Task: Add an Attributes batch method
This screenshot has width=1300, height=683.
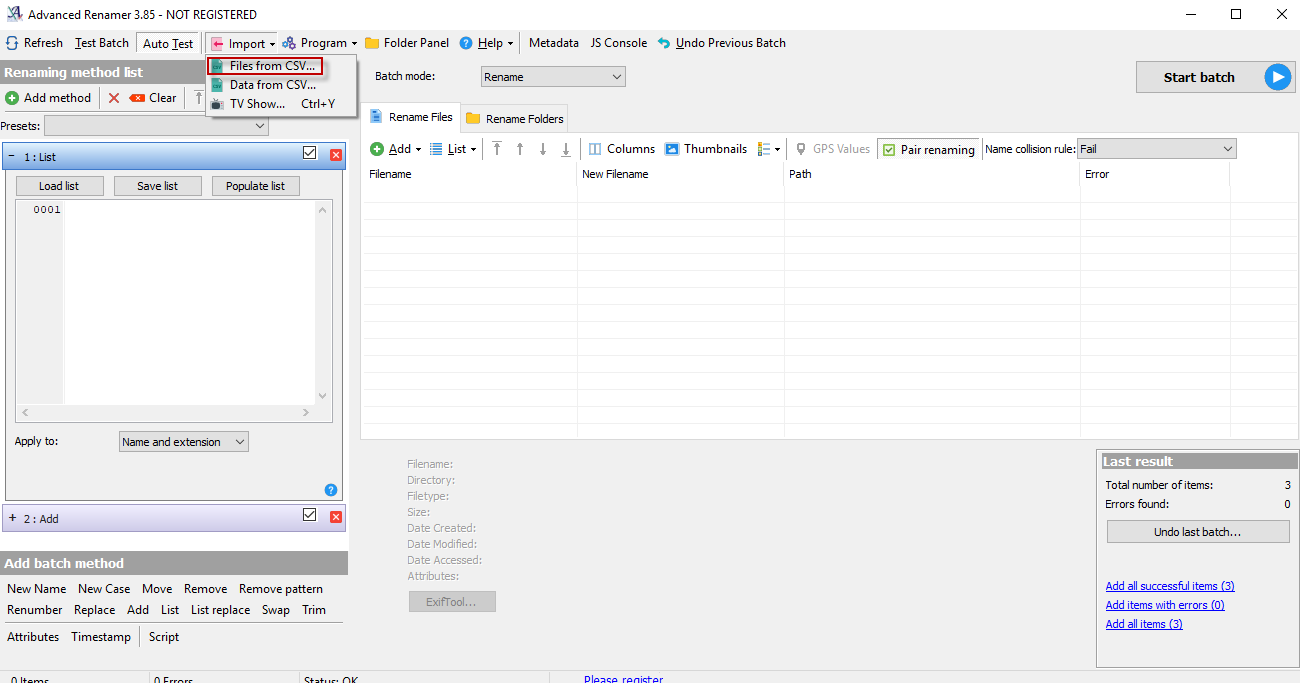Action: click(x=33, y=637)
